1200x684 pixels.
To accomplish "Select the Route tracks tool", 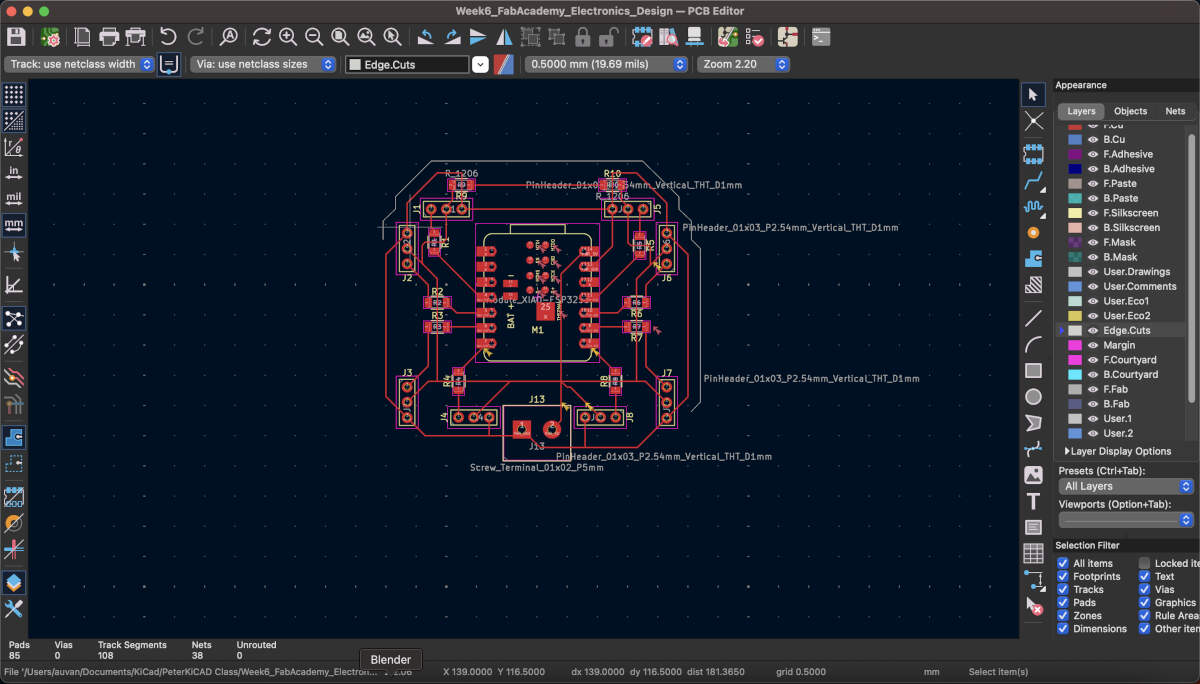I will tap(1034, 181).
